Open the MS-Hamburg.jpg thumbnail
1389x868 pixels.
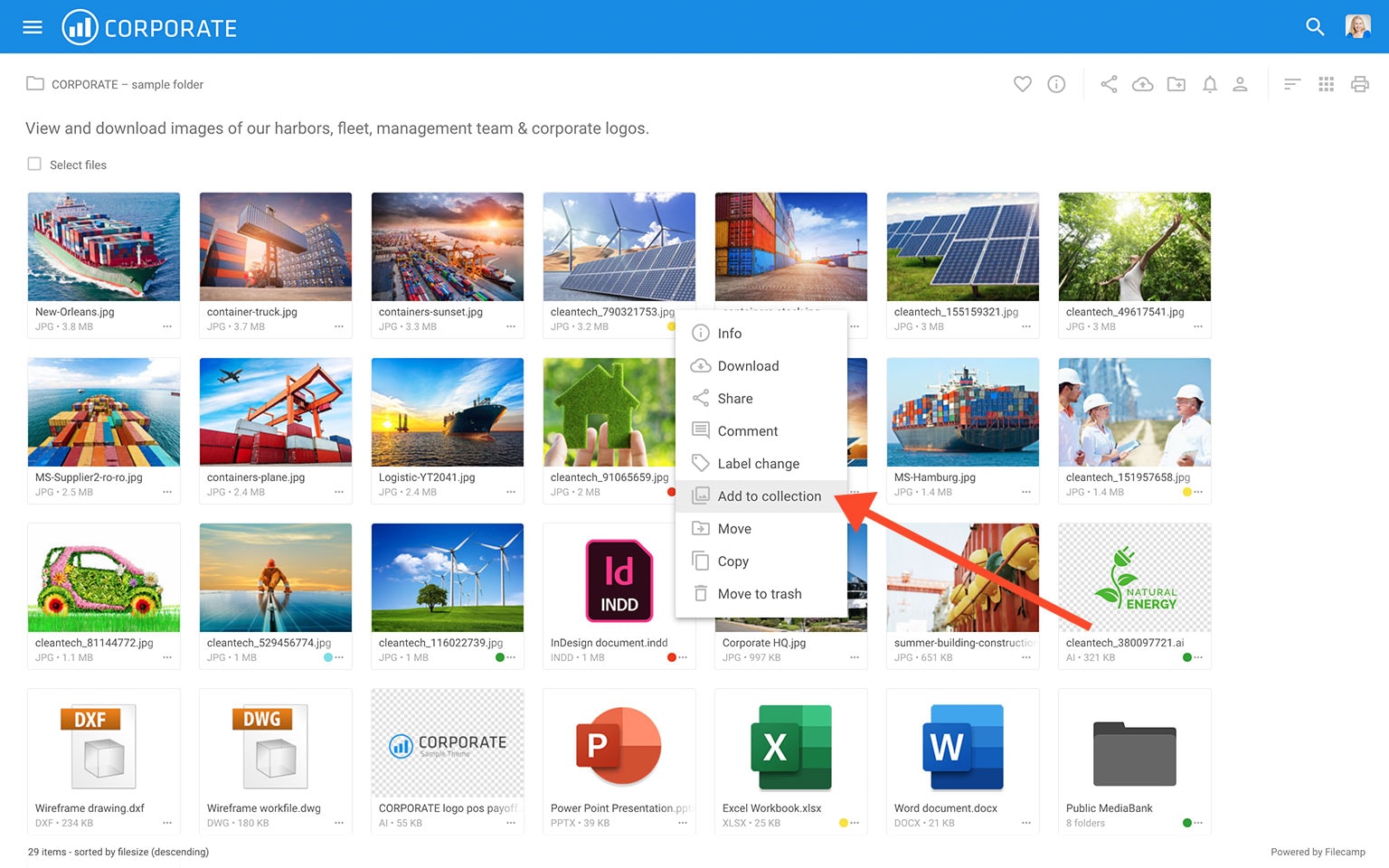[x=963, y=412]
